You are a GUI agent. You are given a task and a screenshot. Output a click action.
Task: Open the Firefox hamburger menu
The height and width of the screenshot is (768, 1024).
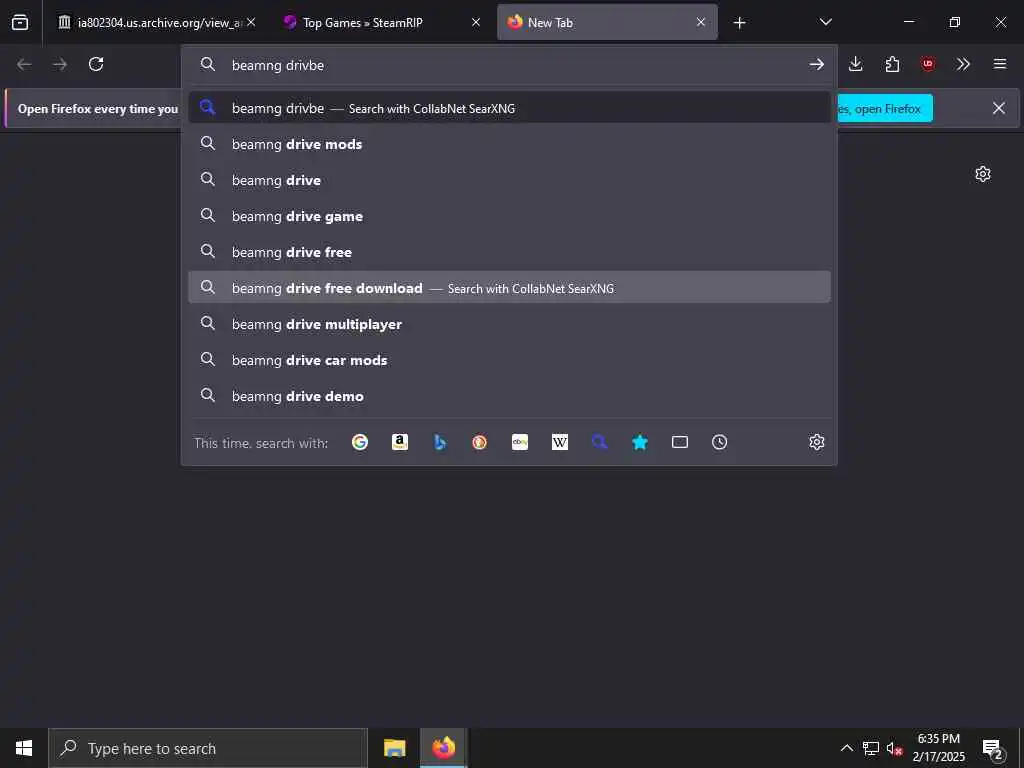point(1000,64)
